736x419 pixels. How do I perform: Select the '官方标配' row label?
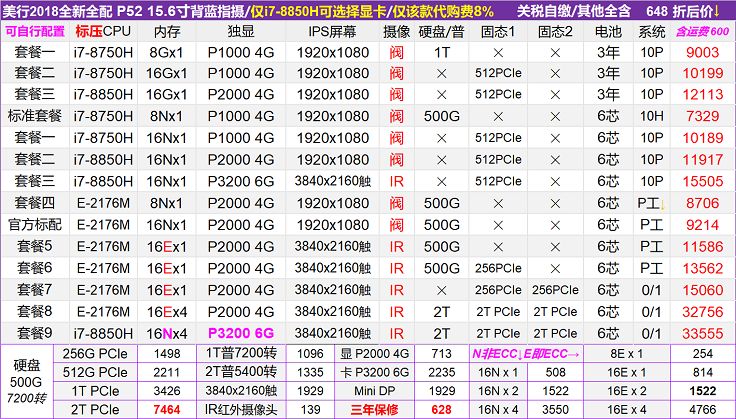35,225
